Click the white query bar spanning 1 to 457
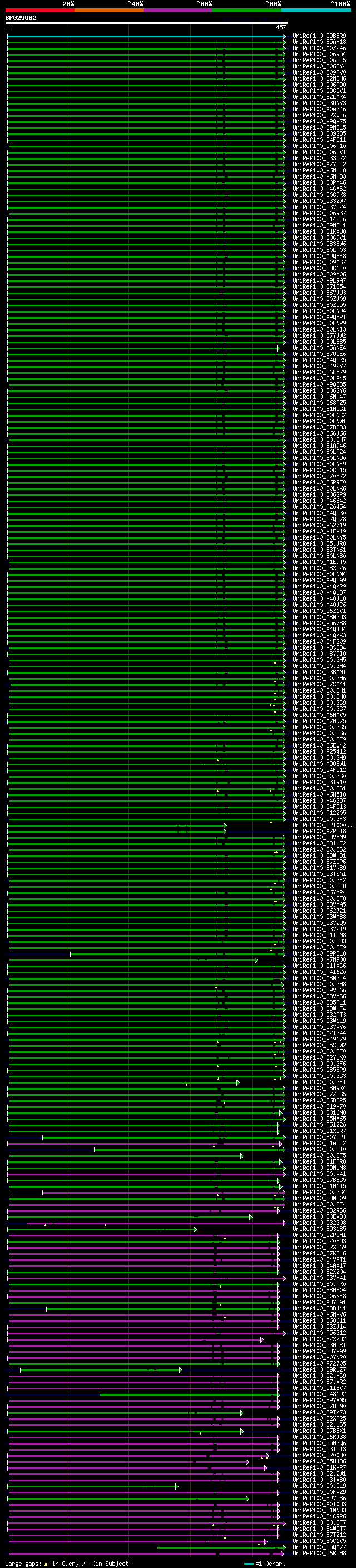Viewport: 356px width, 1568px height. [147, 23]
